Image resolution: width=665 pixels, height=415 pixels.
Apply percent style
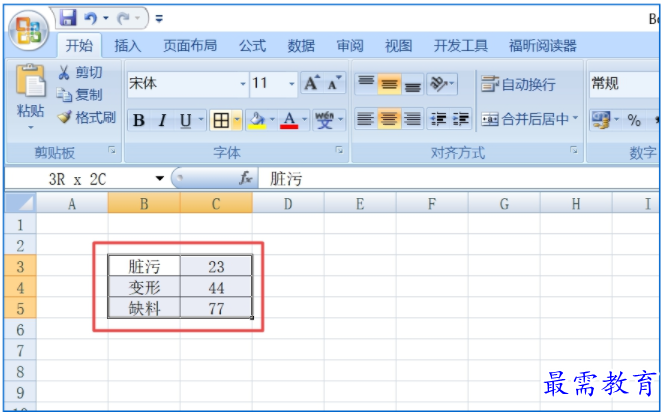pos(634,120)
